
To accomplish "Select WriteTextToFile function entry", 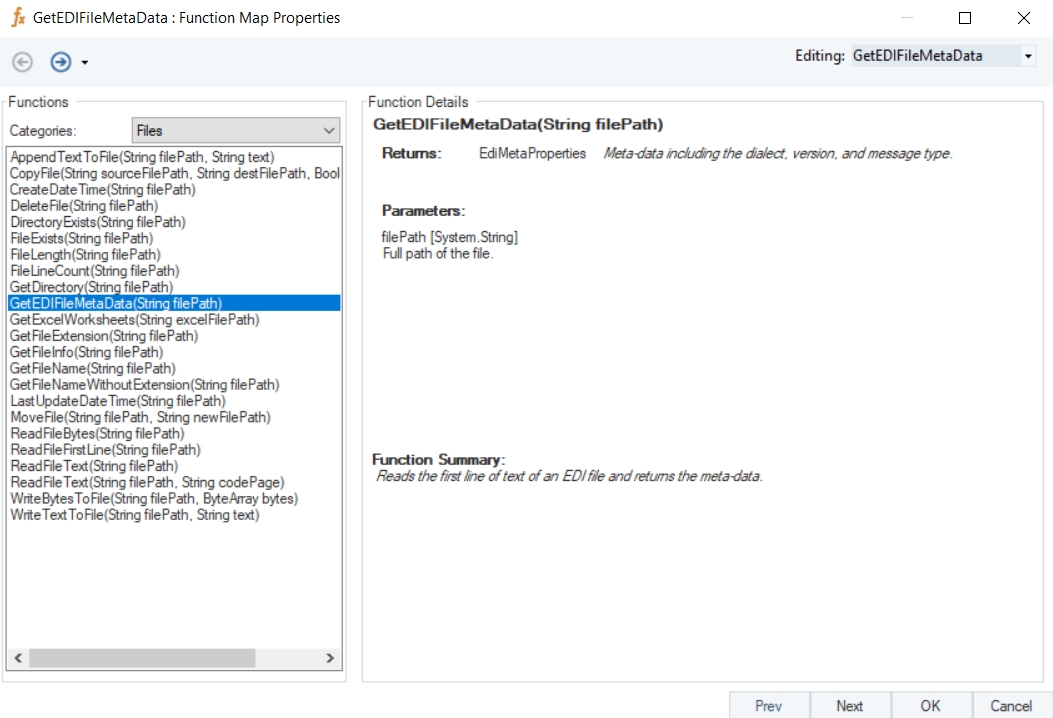I will click(x=134, y=515).
